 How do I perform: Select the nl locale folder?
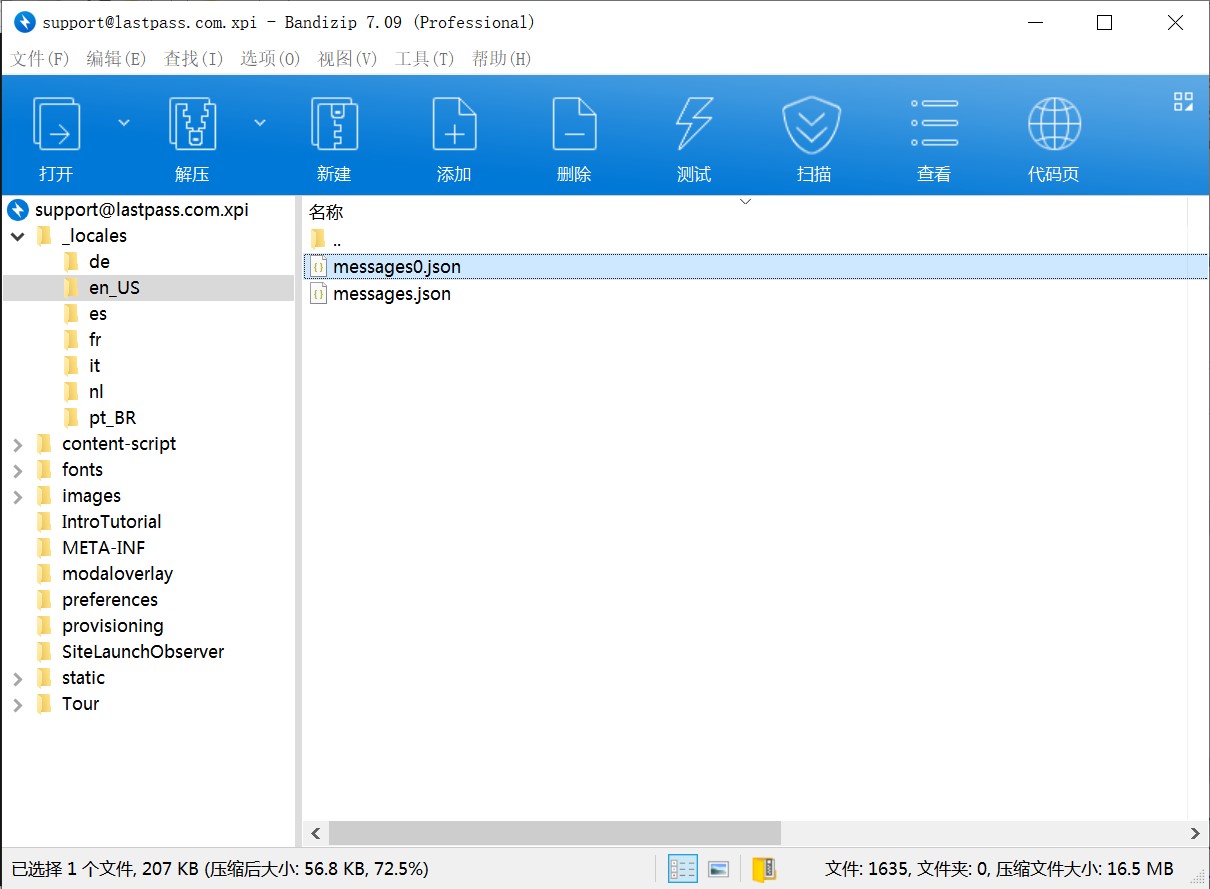(96, 392)
